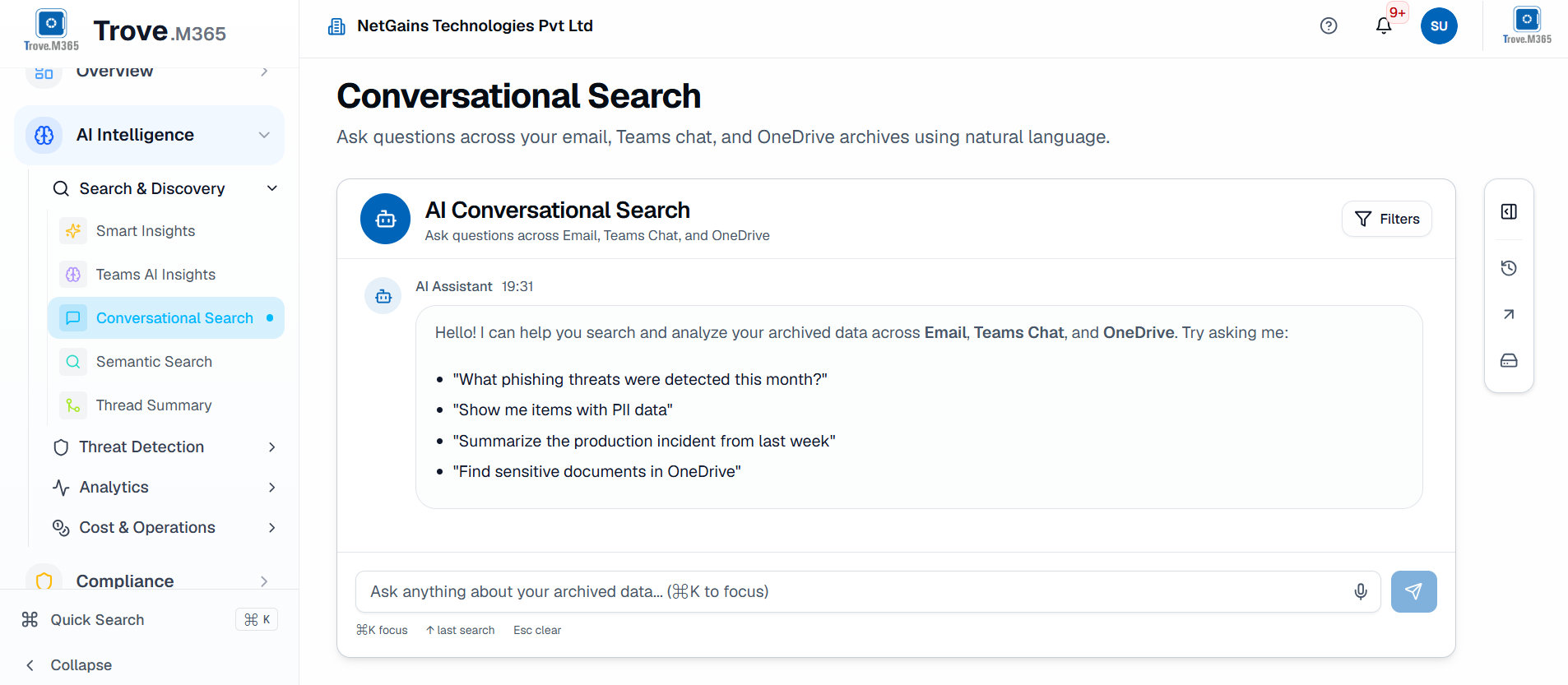Viewport: 1568px width, 685px height.
Task: Click suggestion "Find sensitive documents in OneDrive"
Action: coord(596,472)
